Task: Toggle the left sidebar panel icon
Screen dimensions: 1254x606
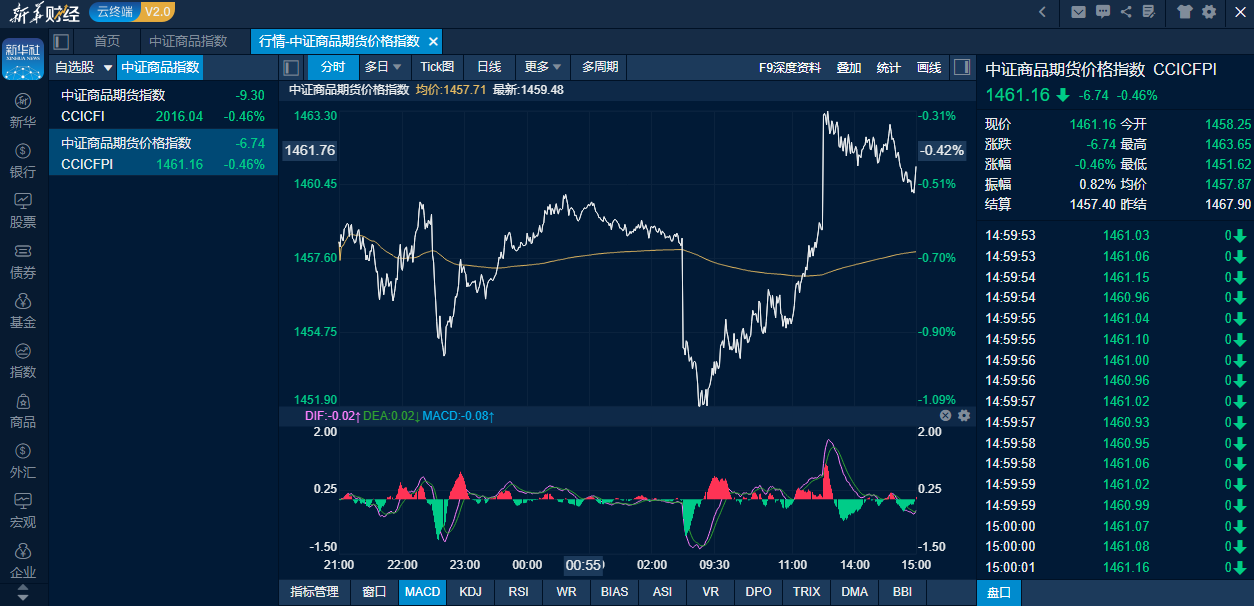Action: click(x=61, y=41)
